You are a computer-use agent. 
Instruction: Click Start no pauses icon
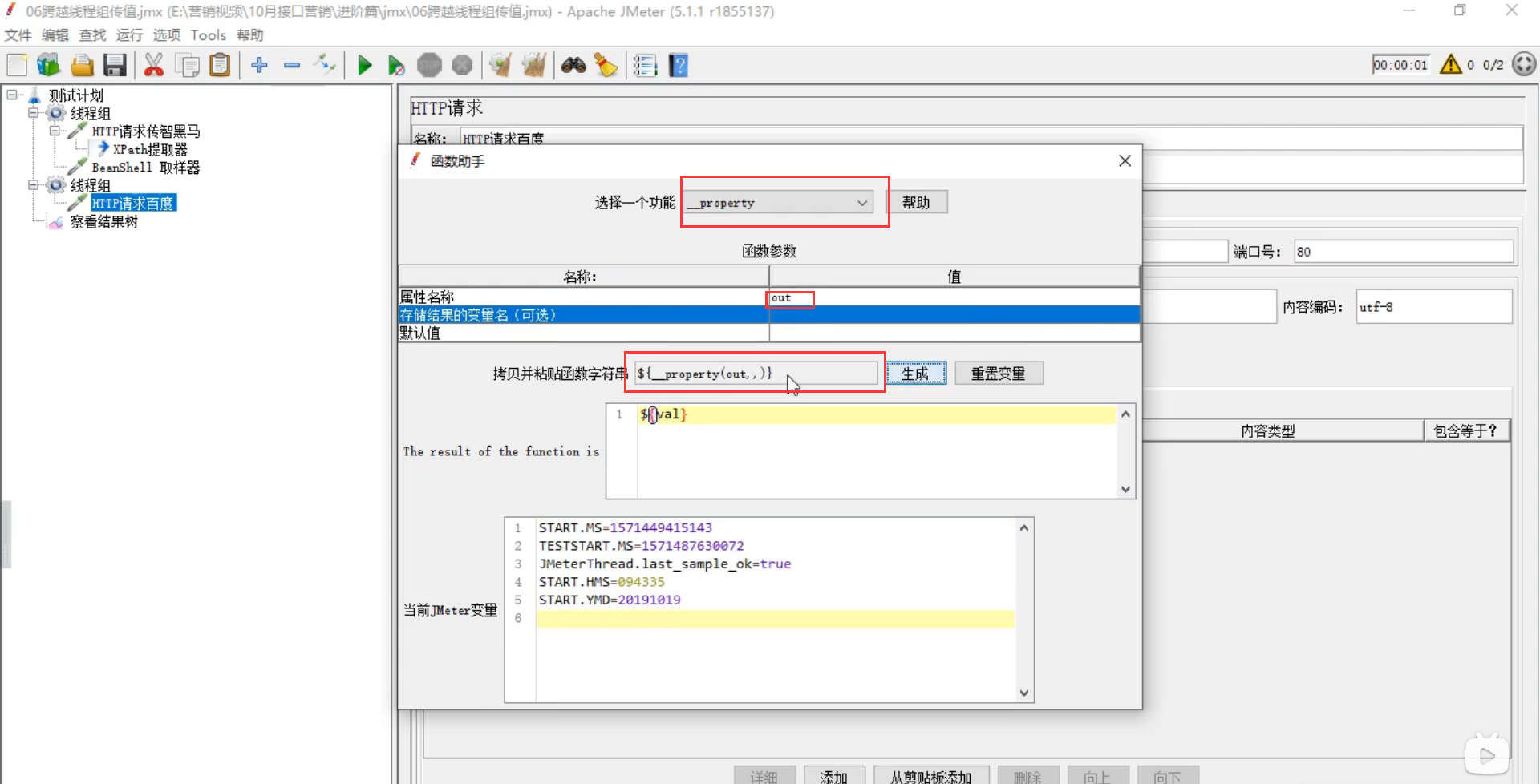(x=396, y=65)
